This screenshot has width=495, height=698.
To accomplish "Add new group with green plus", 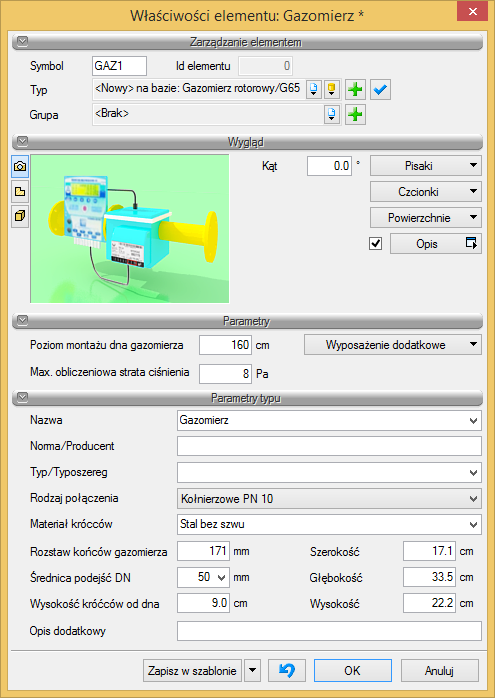I will [355, 115].
